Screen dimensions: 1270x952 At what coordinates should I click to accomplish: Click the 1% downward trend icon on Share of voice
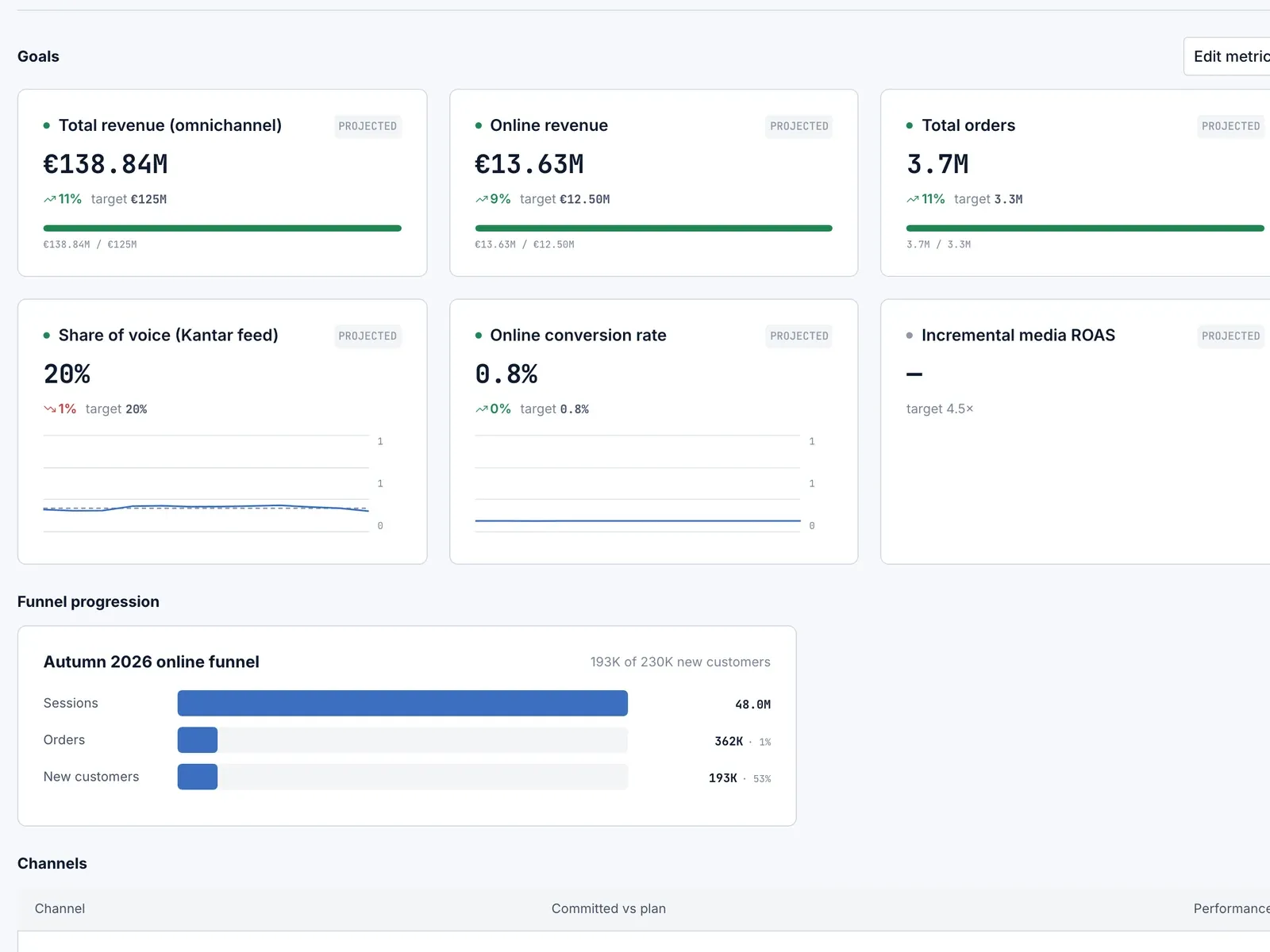point(49,409)
